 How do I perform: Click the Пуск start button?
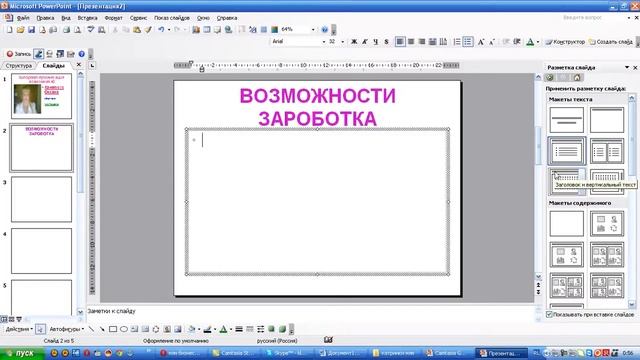22,353
